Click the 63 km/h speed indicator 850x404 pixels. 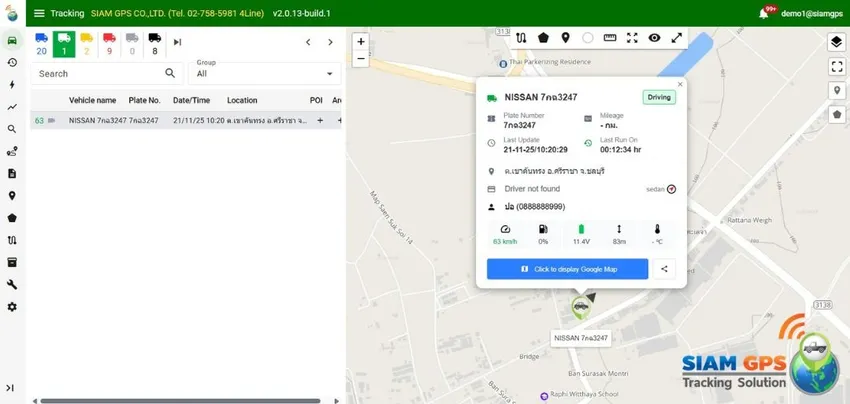505,235
